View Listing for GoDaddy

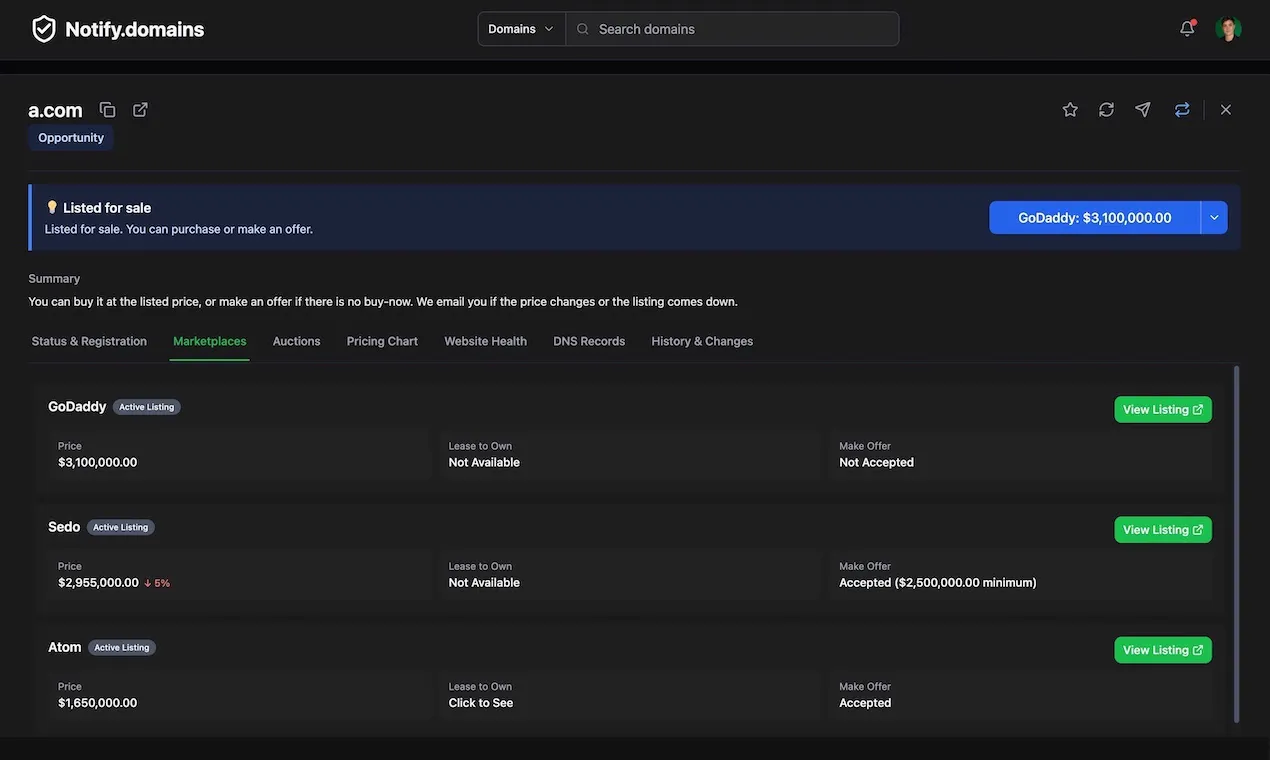[x=1163, y=410]
